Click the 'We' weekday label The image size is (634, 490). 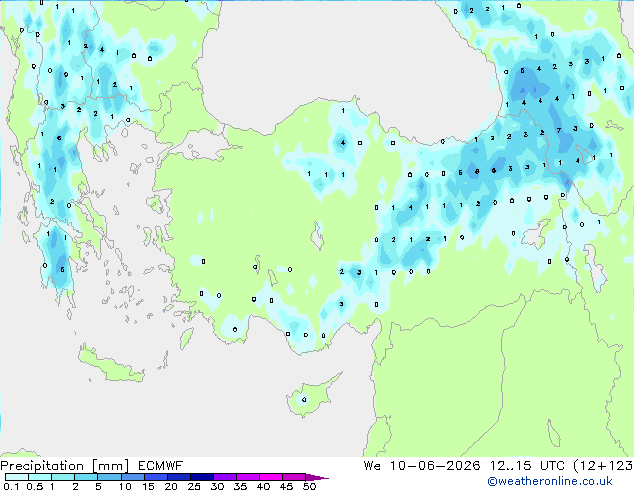[x=372, y=466]
